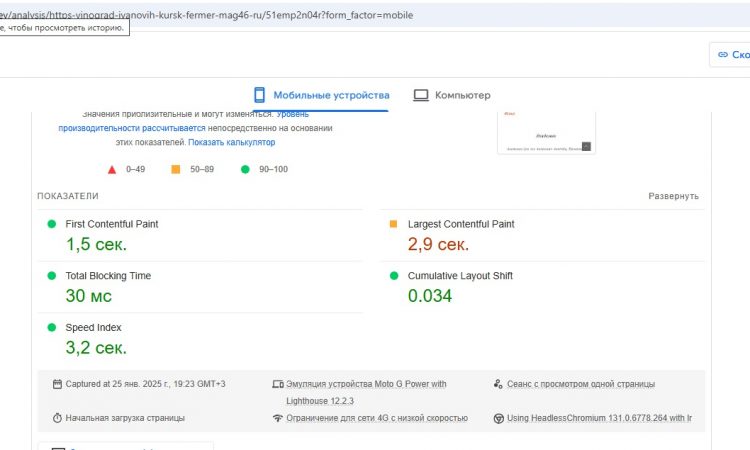This screenshot has height=450, width=750.
Task: Click the red triangle 0–49 legend icon
Action: (x=112, y=169)
